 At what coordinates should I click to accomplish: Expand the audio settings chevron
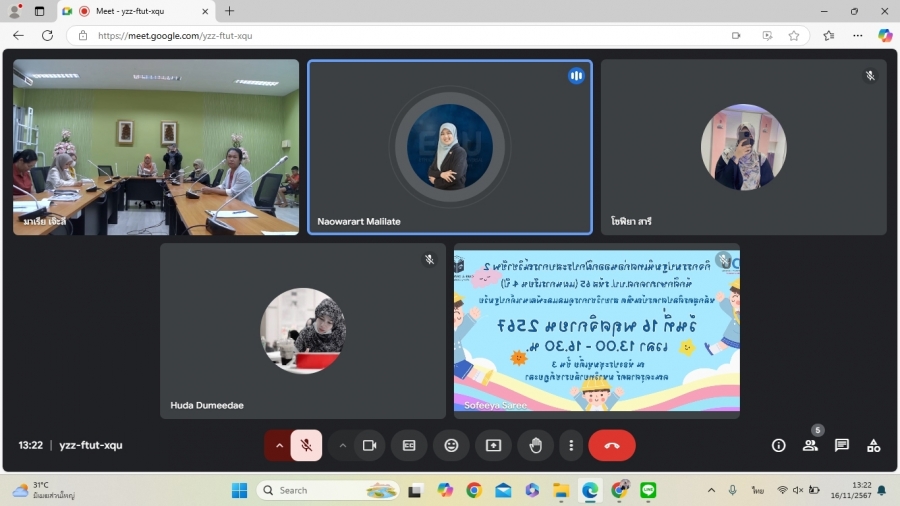pyautogui.click(x=278, y=445)
